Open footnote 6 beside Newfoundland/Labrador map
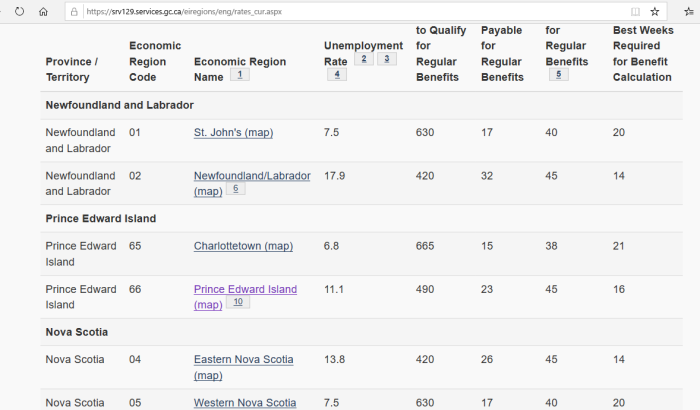This screenshot has width=700, height=410. coord(236,188)
